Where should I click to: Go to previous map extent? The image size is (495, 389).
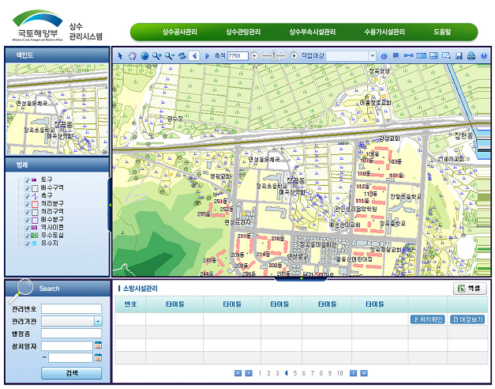[194, 56]
